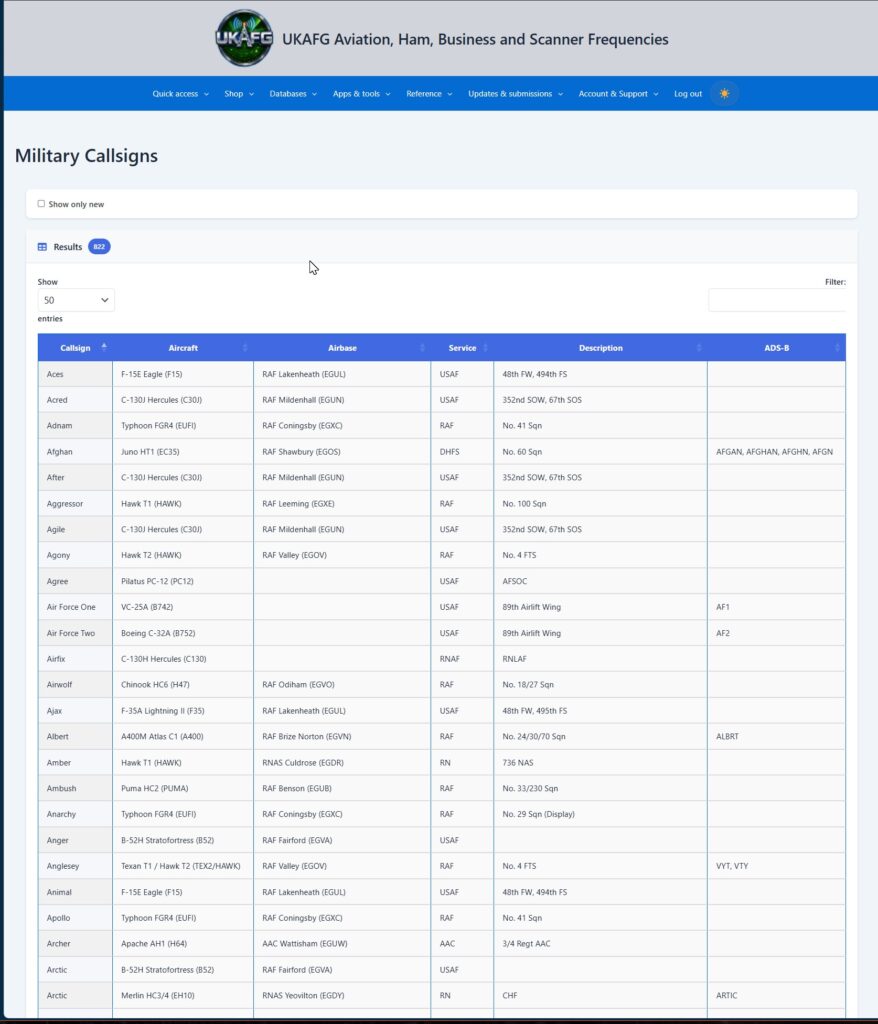Viewport: 878px width, 1024px height.
Task: Sort the table by Service column
Action: [x=462, y=347]
